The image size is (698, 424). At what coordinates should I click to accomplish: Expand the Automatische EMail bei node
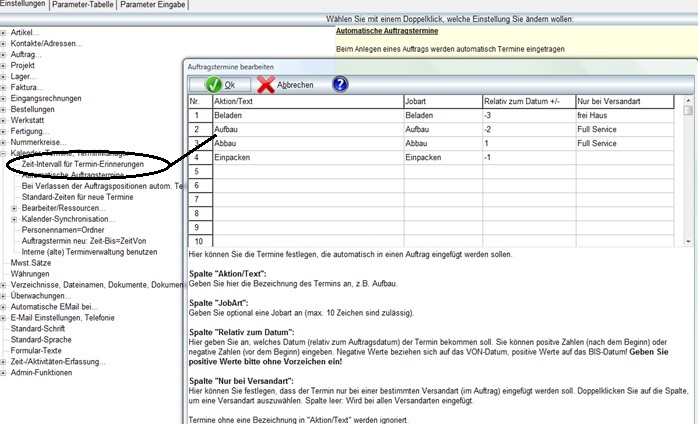(3, 307)
